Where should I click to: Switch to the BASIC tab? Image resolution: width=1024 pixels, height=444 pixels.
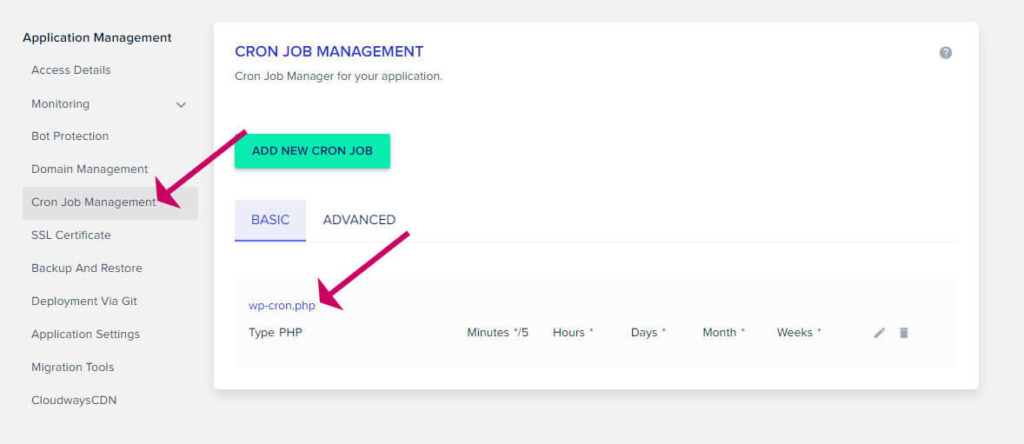pos(270,220)
